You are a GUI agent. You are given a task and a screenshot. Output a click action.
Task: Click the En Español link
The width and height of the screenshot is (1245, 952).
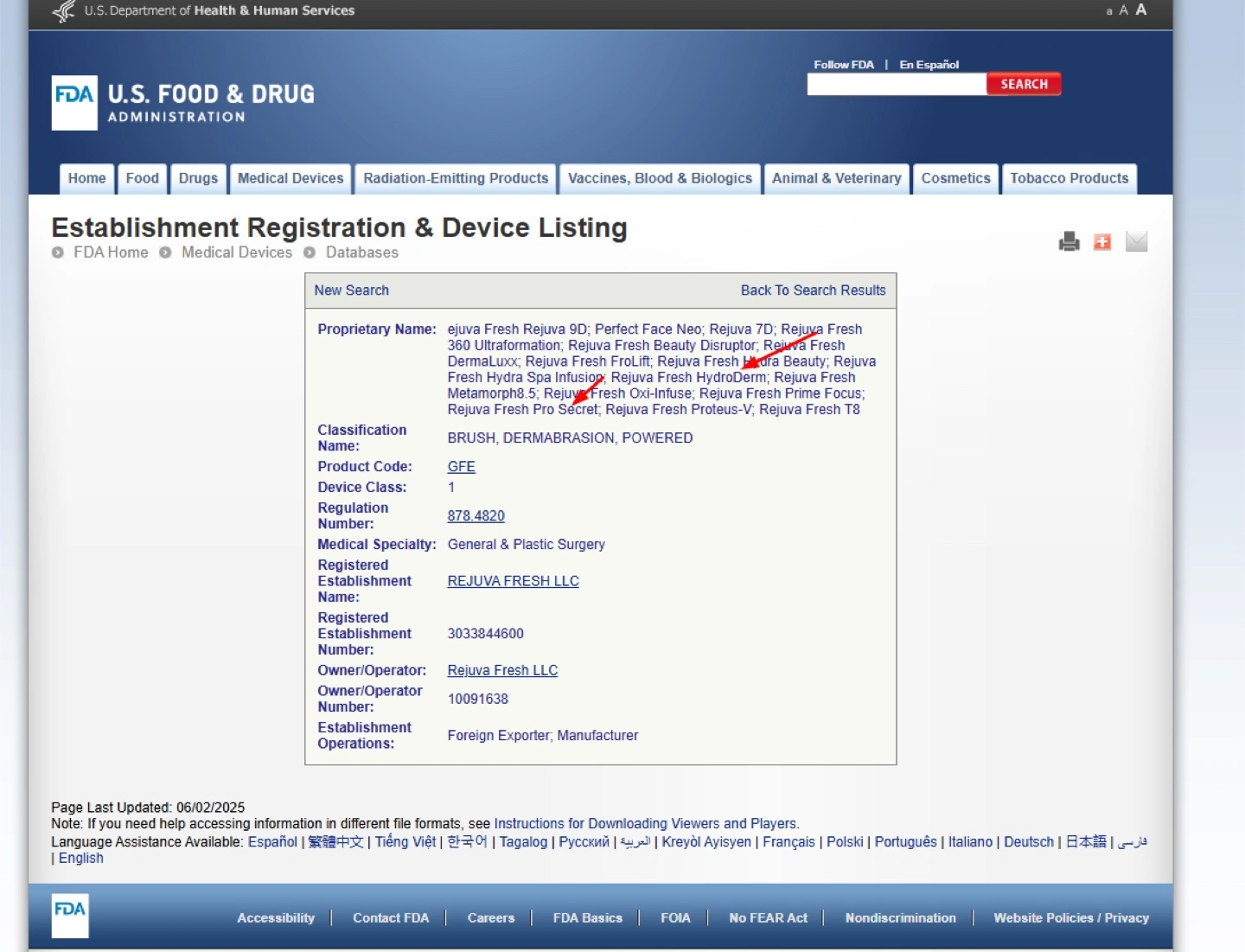tap(929, 65)
